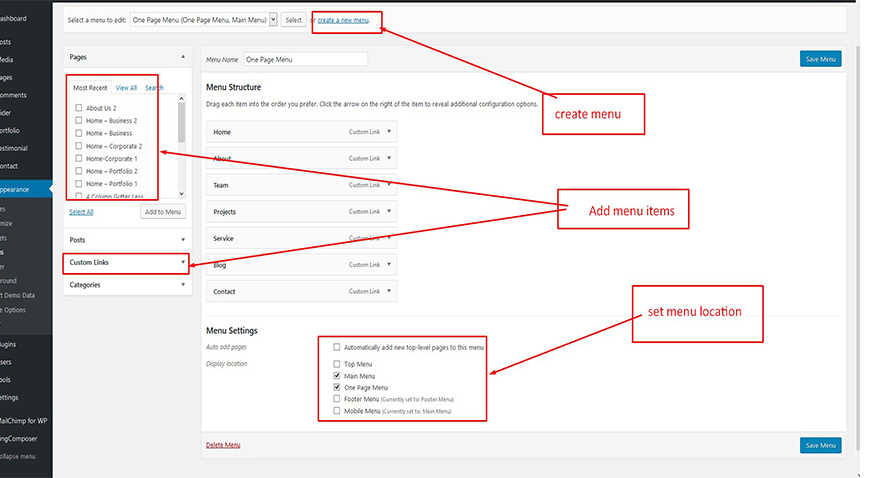Switch to the View All tab
Image resolution: width=873 pixels, height=478 pixels.
point(126,88)
